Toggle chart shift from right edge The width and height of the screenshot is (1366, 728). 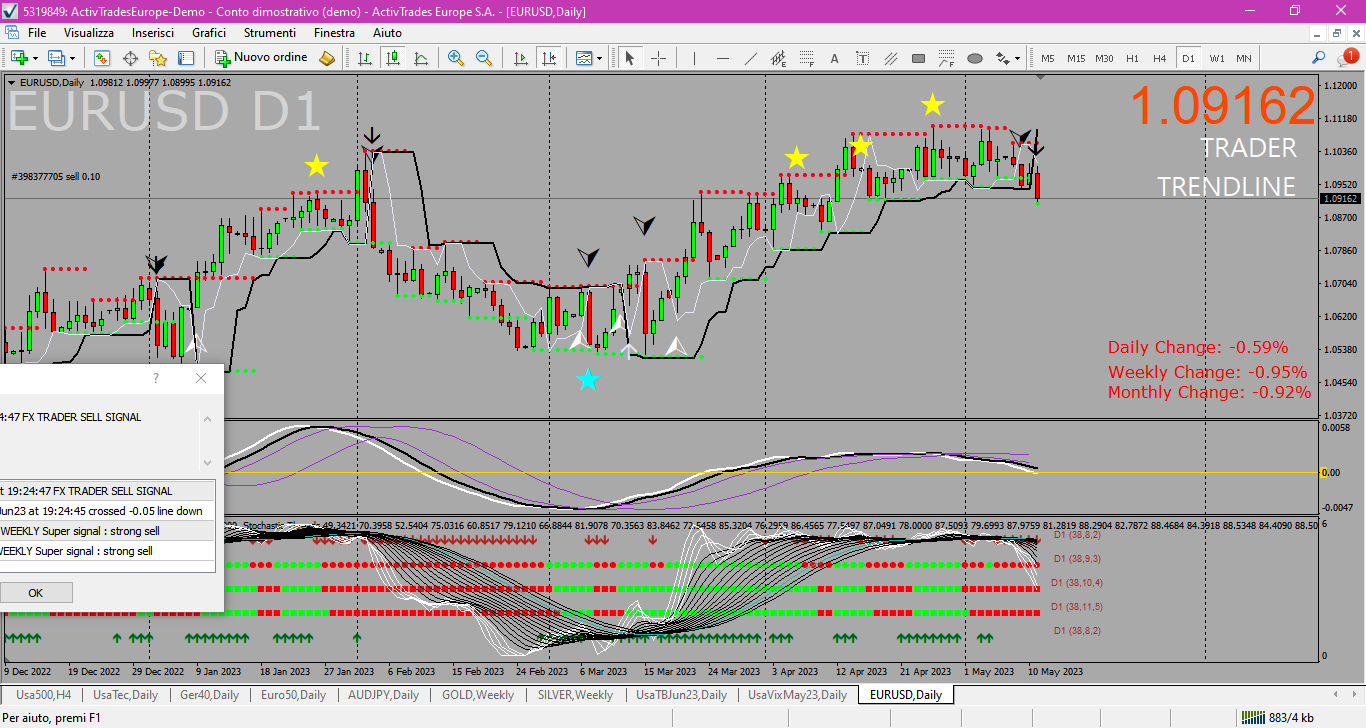coord(548,58)
